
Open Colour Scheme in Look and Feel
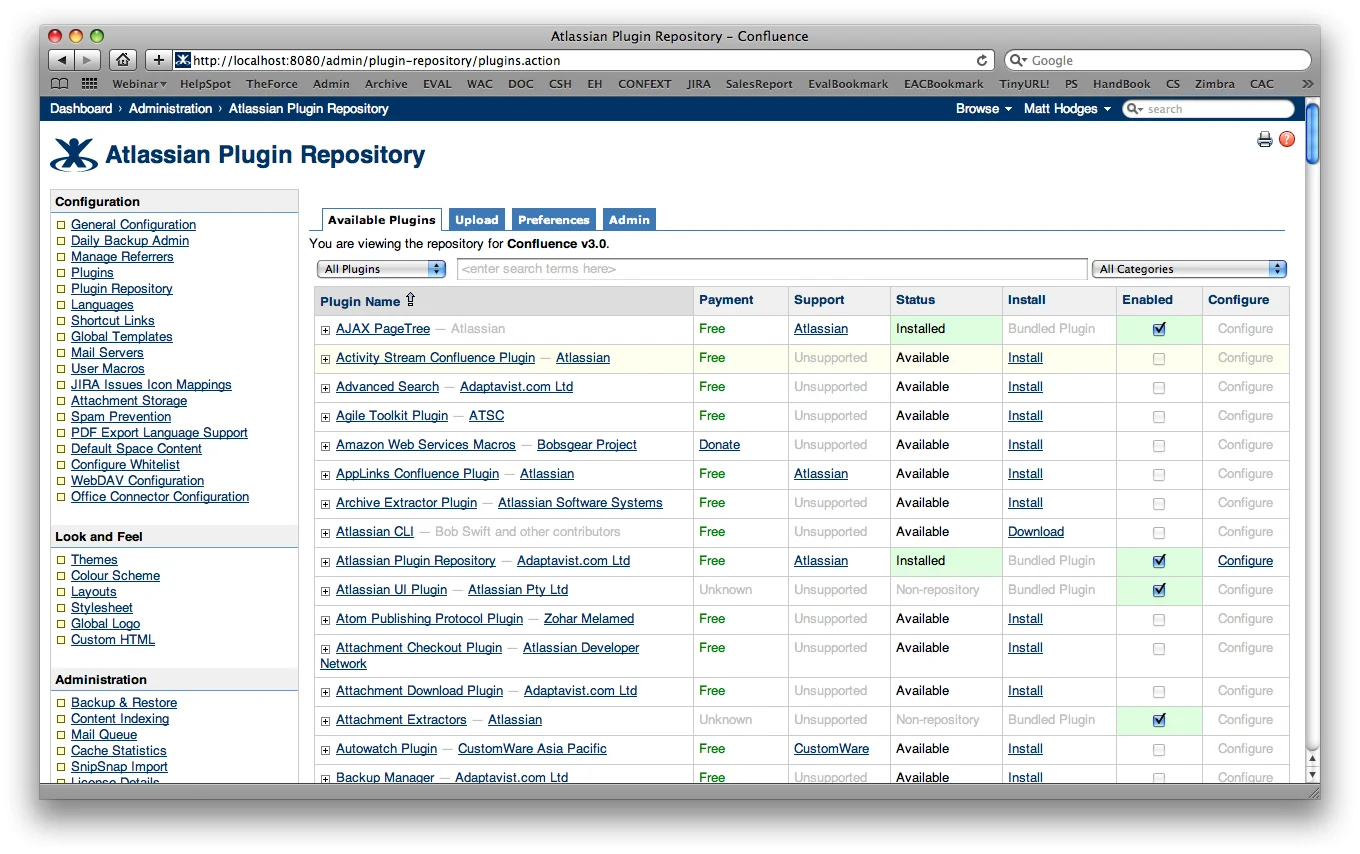tap(115, 576)
